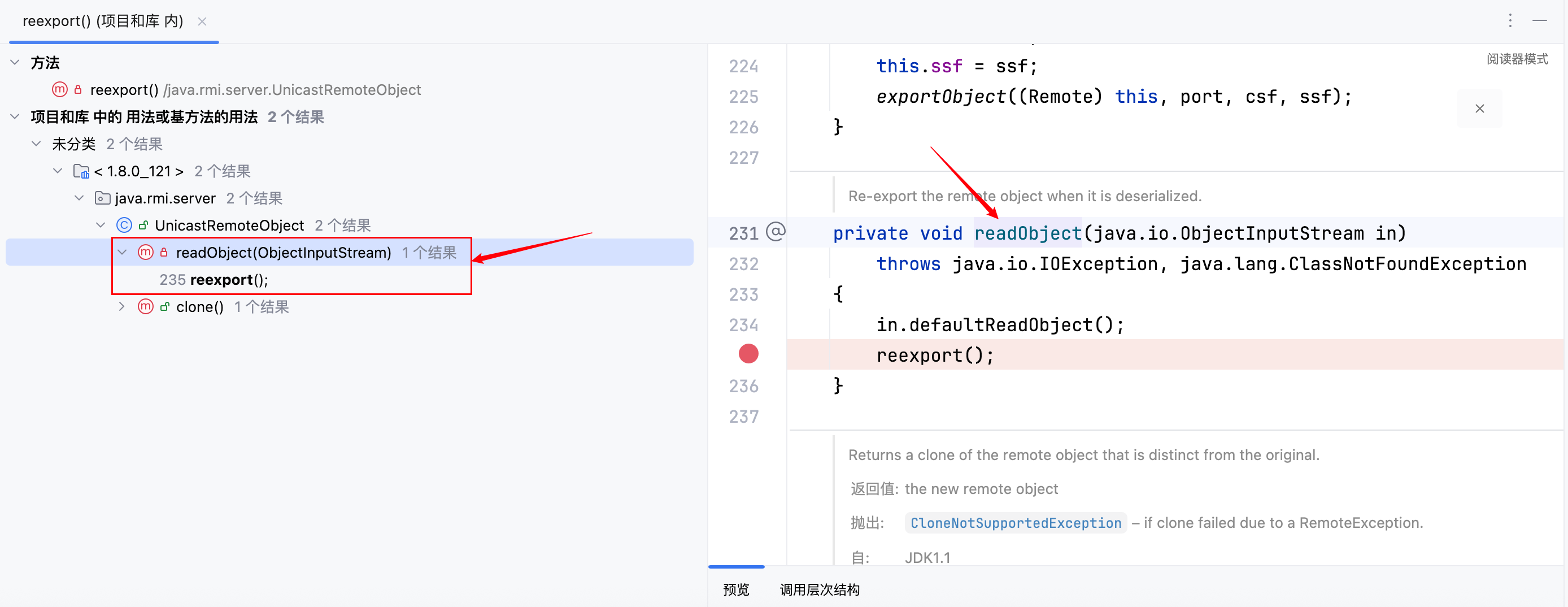Collapse the readObject(ObjectInputStream) node

(x=123, y=253)
